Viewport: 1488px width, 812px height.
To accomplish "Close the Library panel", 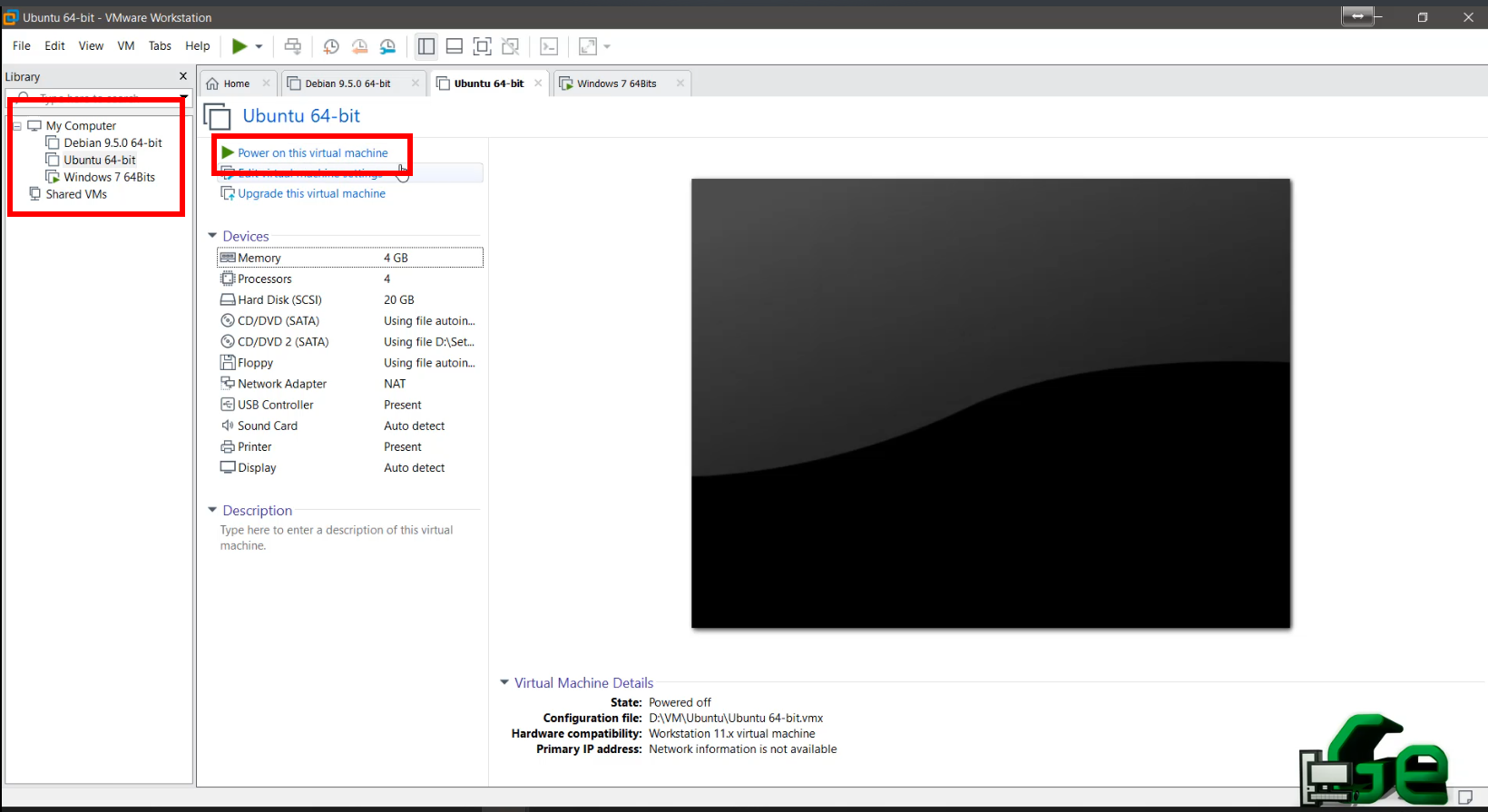I will [183, 76].
